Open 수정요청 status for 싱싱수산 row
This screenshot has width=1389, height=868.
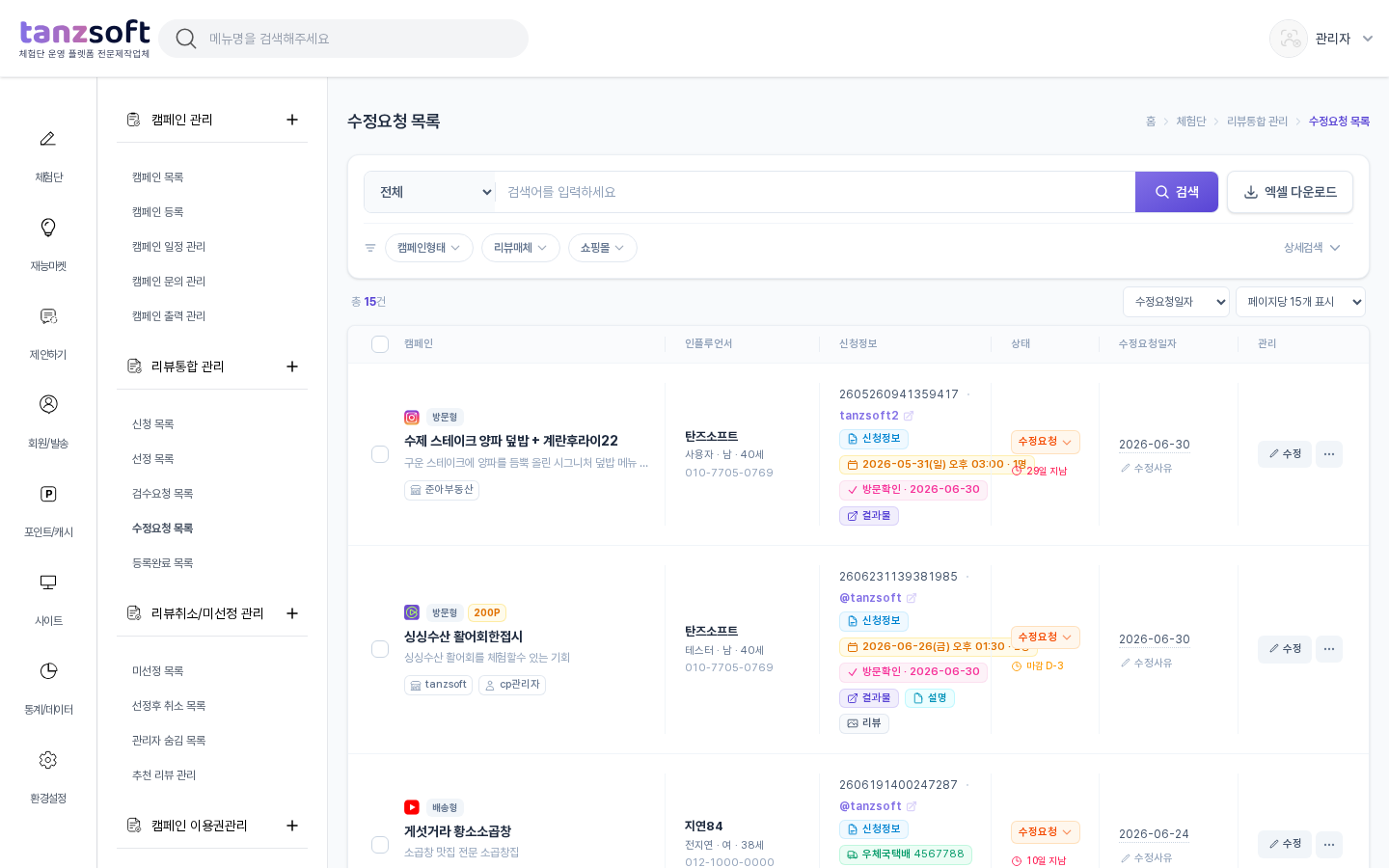click(x=1046, y=637)
